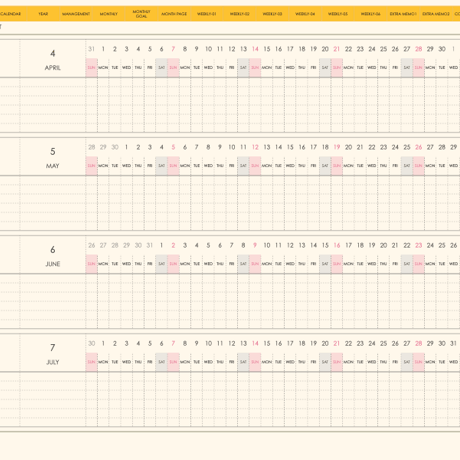Open the MONTHLY GOAL tab
Image resolution: width=460 pixels, height=460 pixels.
[x=141, y=14]
